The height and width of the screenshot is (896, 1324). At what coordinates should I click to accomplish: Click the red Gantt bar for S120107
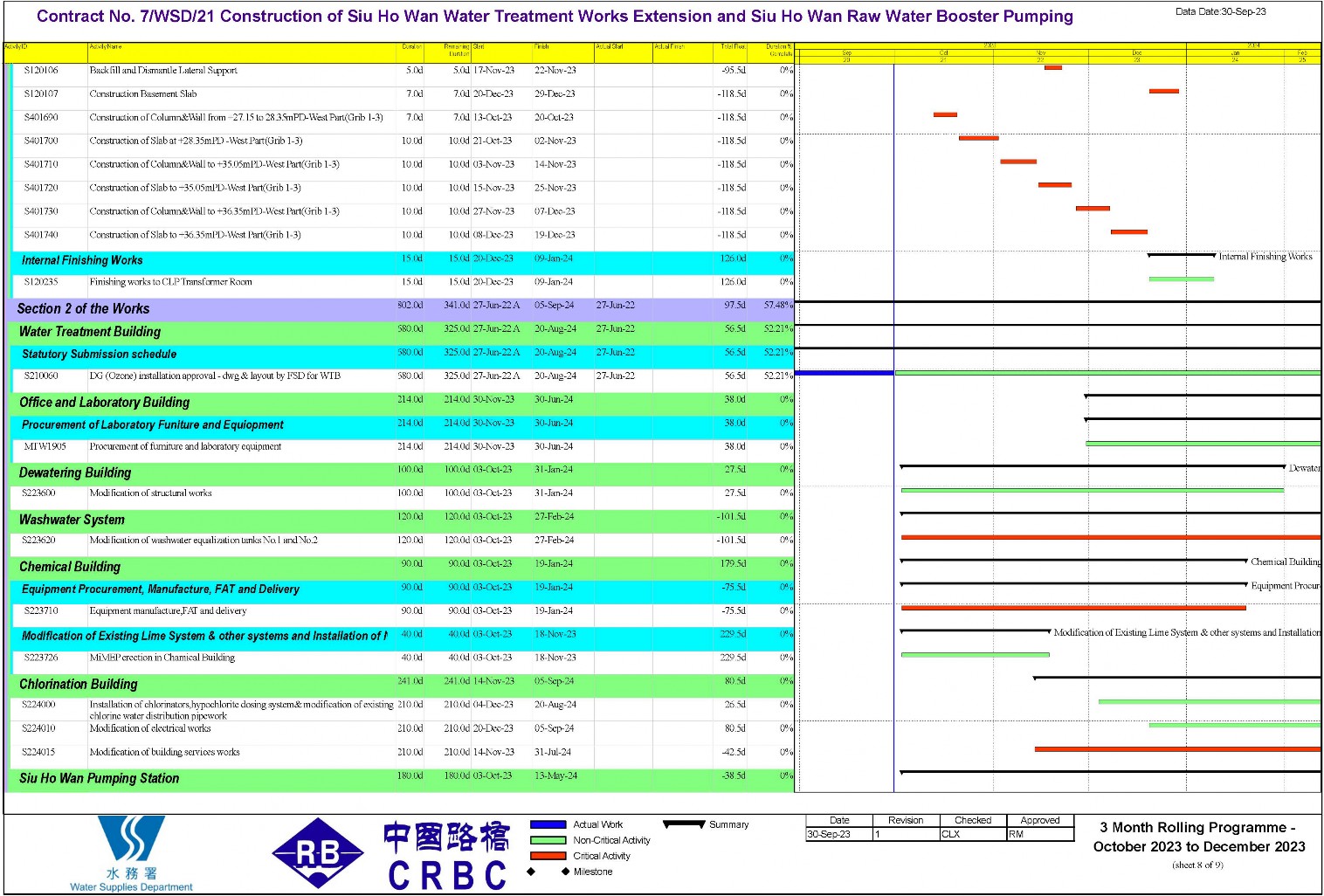pyautogui.click(x=1164, y=92)
